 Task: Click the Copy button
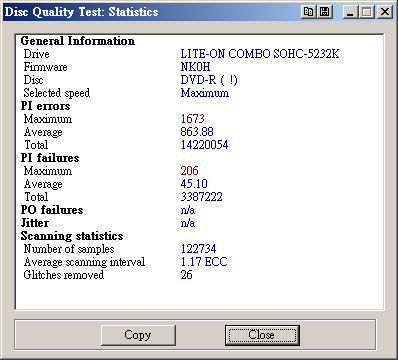[138, 335]
